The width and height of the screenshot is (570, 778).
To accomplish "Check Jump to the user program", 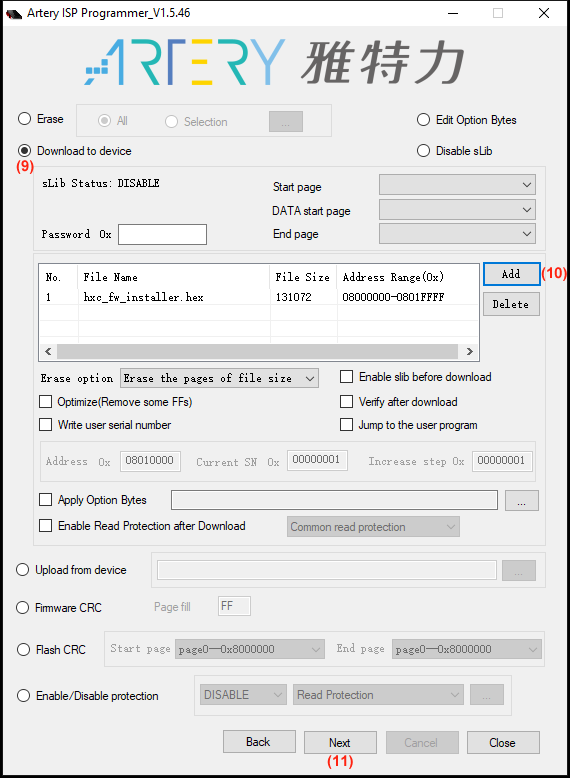I will 346,425.
